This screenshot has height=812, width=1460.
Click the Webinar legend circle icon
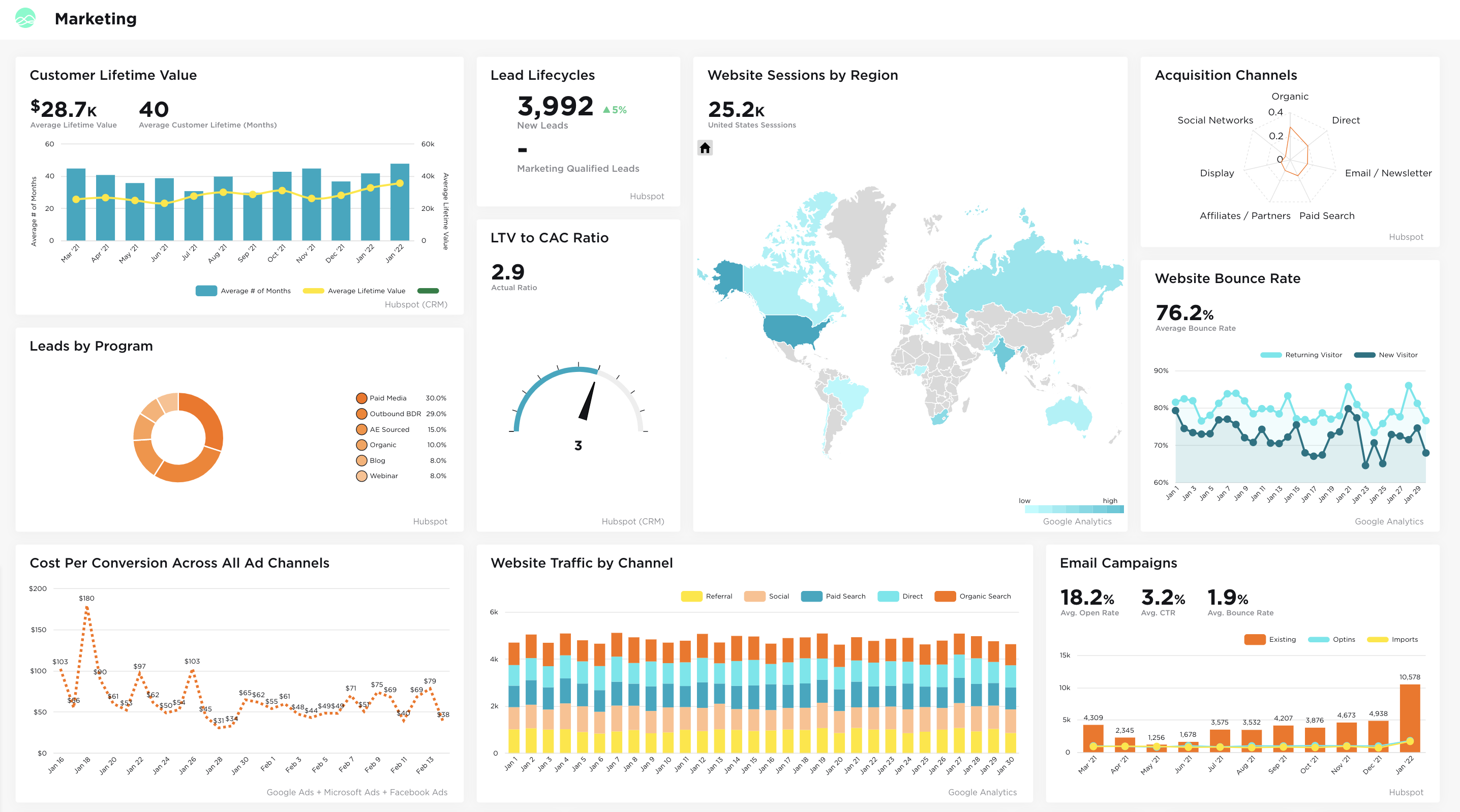[361, 476]
